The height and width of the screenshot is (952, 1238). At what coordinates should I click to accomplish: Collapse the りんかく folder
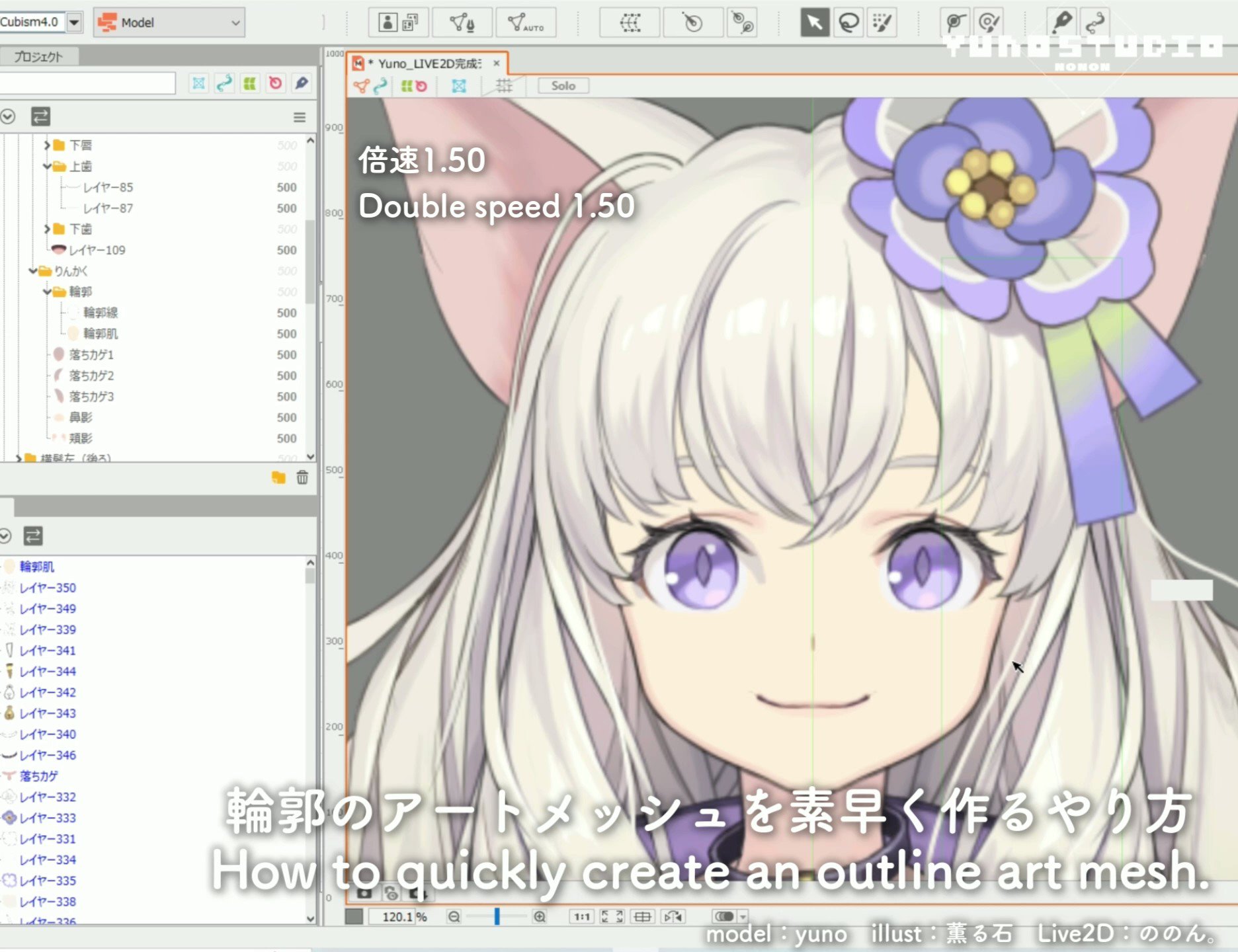pos(33,271)
